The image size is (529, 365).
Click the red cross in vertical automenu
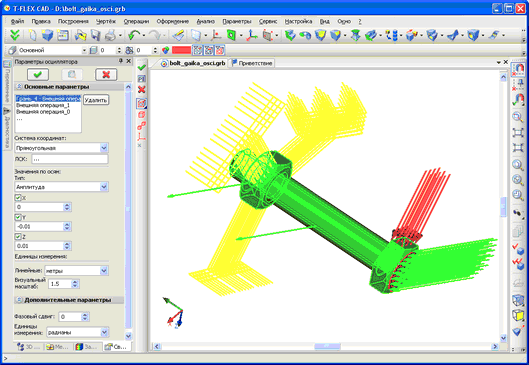[142, 89]
